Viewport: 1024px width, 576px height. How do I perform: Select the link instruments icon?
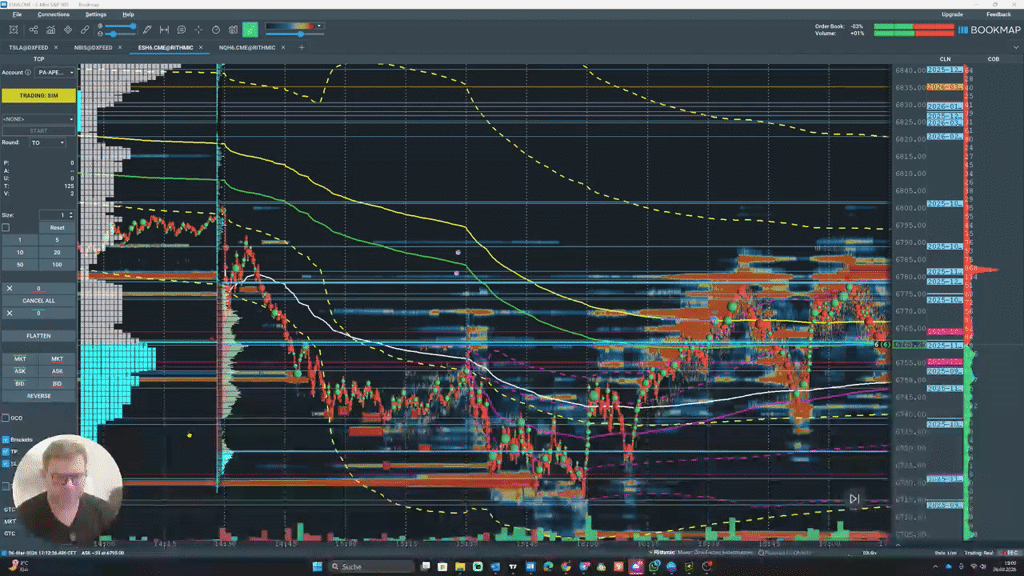coord(84,28)
